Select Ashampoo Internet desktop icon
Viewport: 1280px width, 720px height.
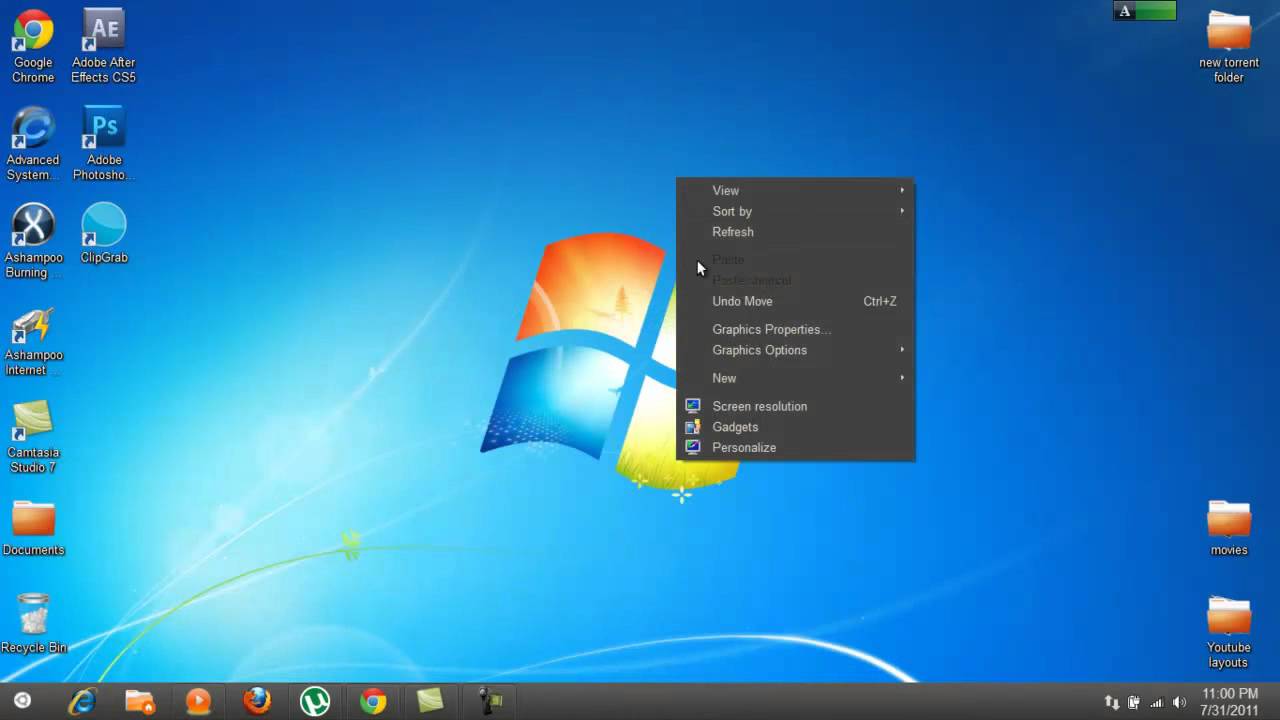point(33,339)
